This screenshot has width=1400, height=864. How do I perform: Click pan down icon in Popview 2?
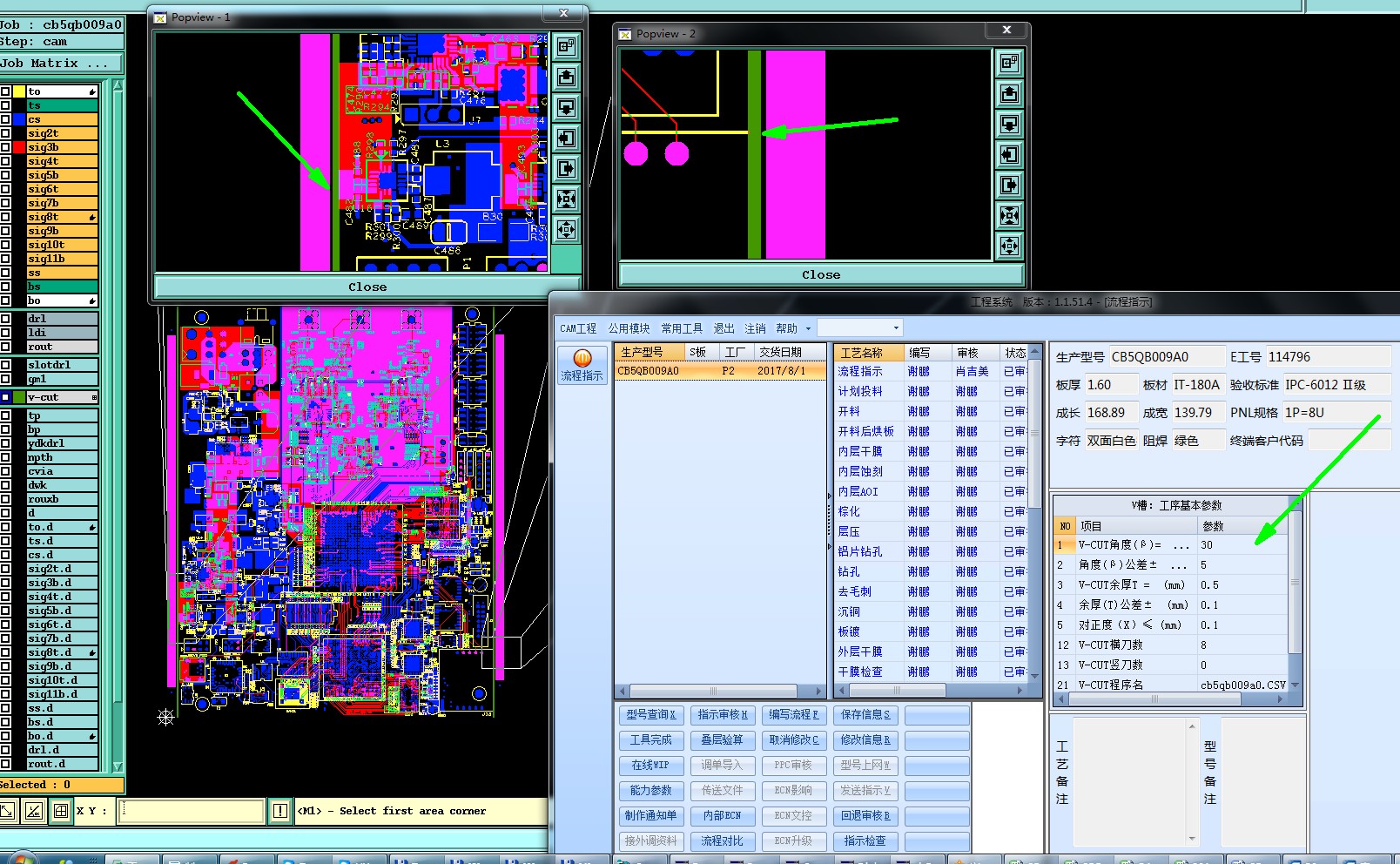pos(1009,124)
